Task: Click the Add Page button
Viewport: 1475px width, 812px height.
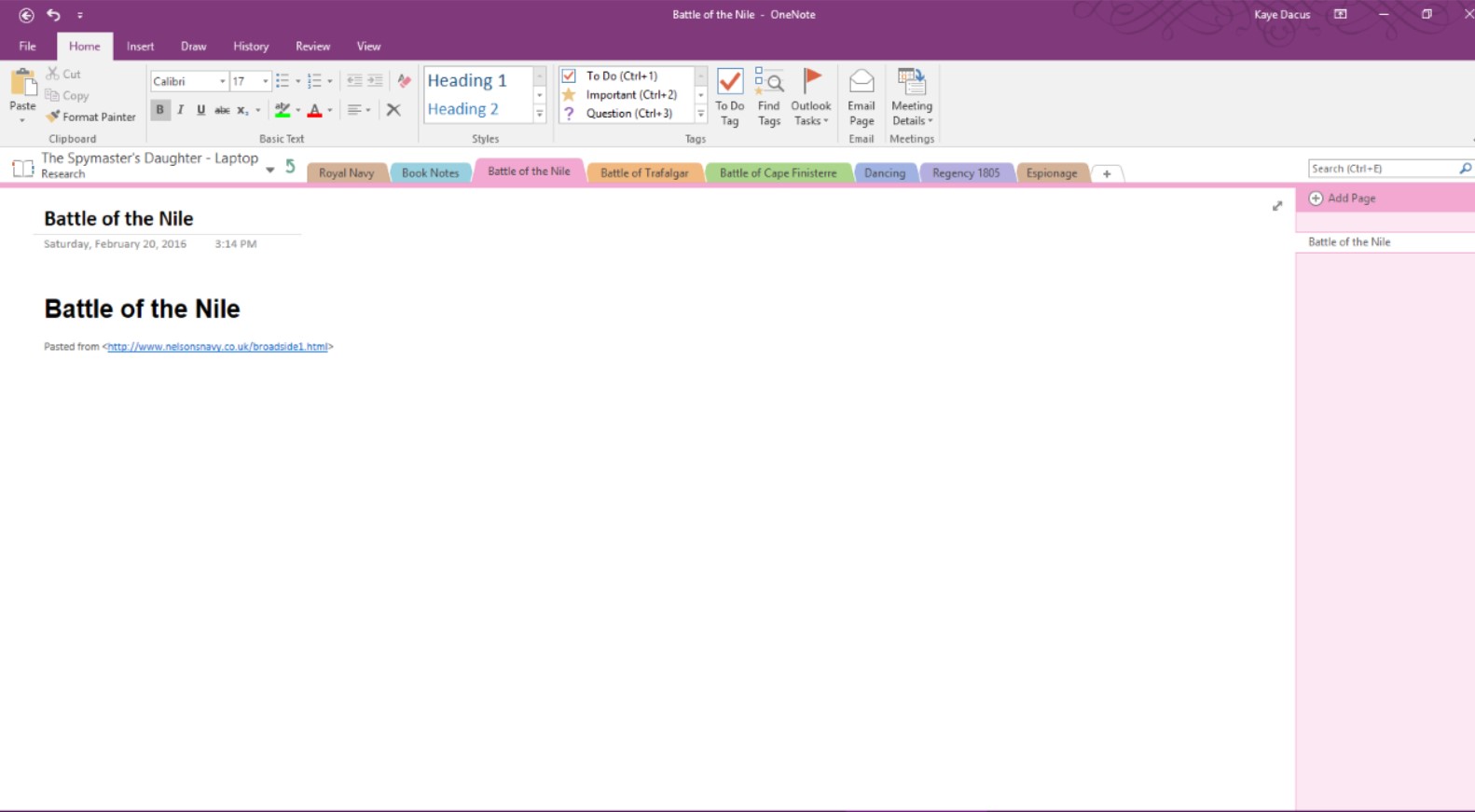Action: 1343,199
